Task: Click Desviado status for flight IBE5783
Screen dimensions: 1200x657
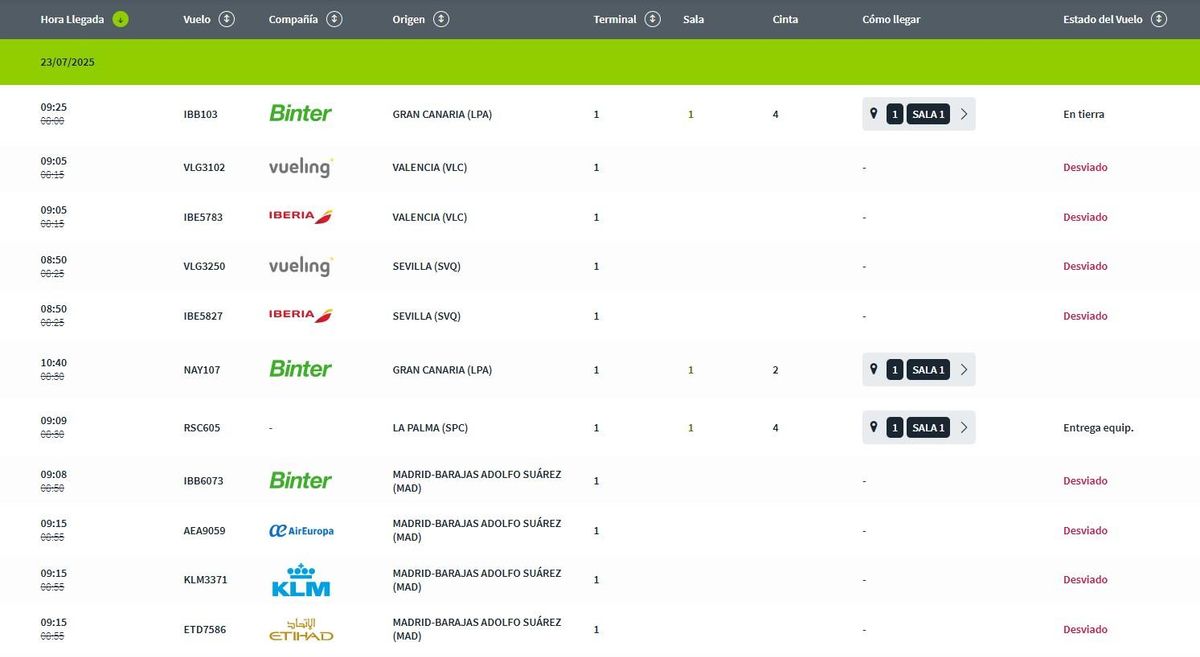Action: [x=1085, y=217]
